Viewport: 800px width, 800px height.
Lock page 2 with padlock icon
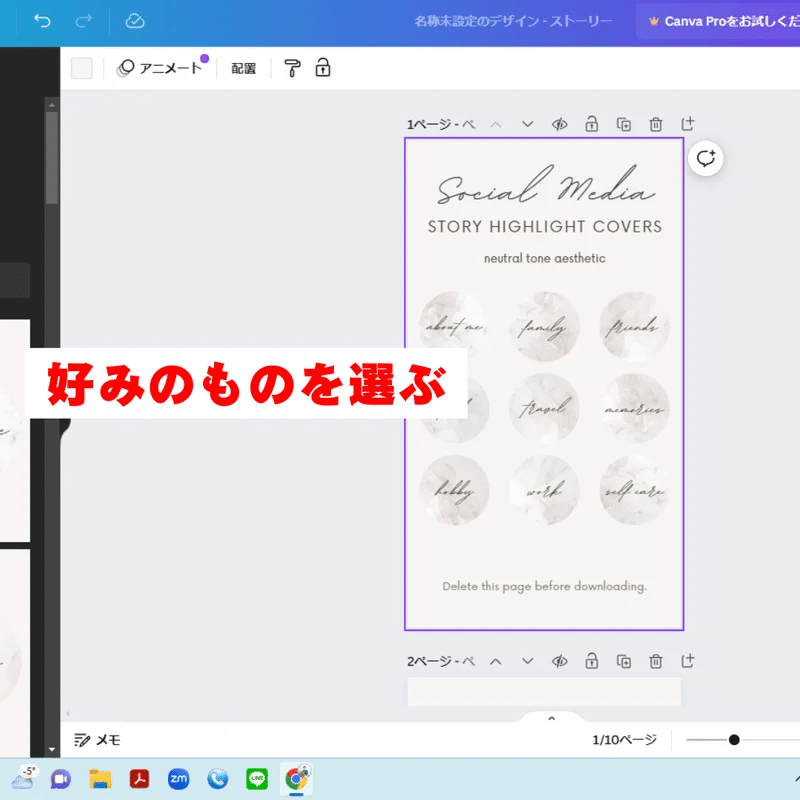point(591,661)
